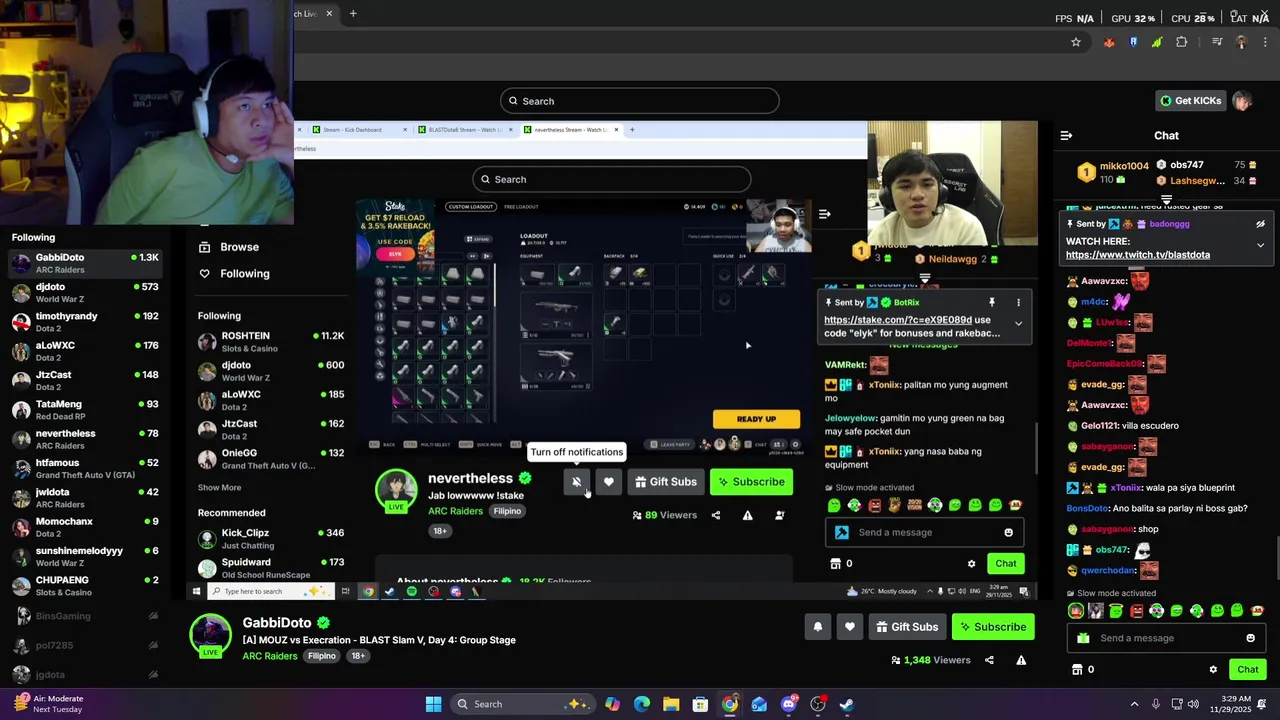Viewport: 1280px width, 720px height.
Task: Collapse the outer Chat panel
Action: click(1066, 135)
